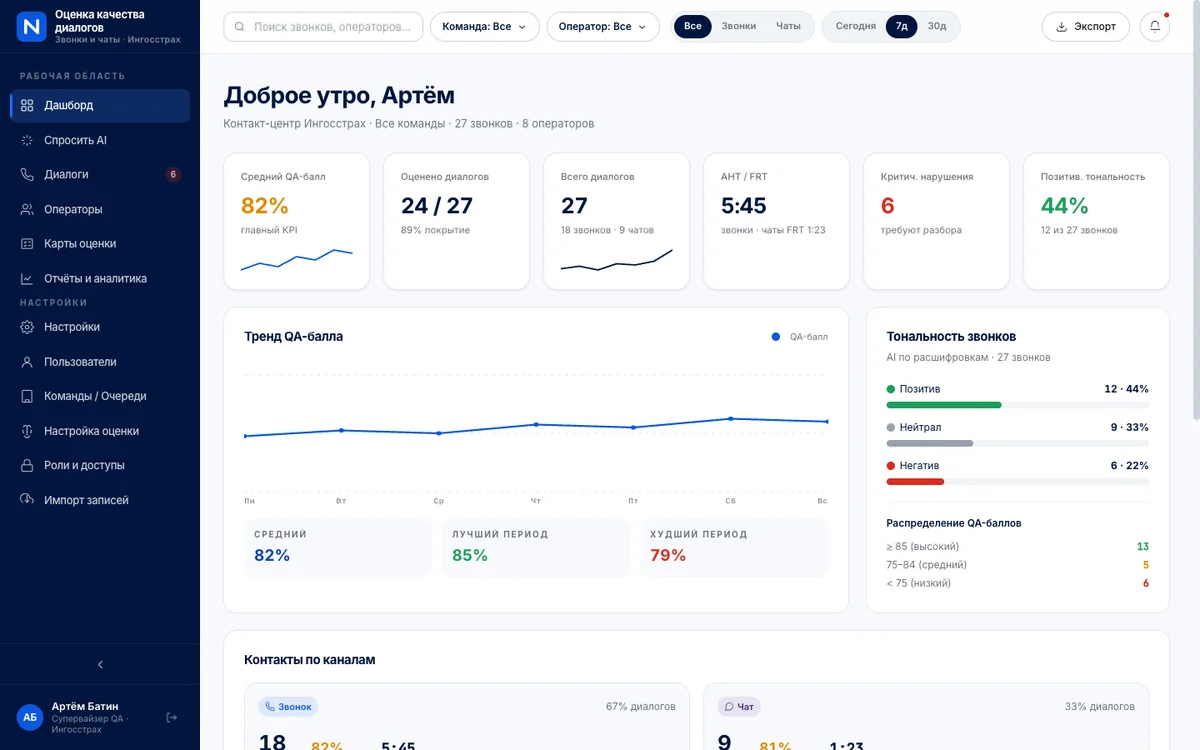Select the 30д period
1200x750 pixels.
pyautogui.click(x=937, y=26)
